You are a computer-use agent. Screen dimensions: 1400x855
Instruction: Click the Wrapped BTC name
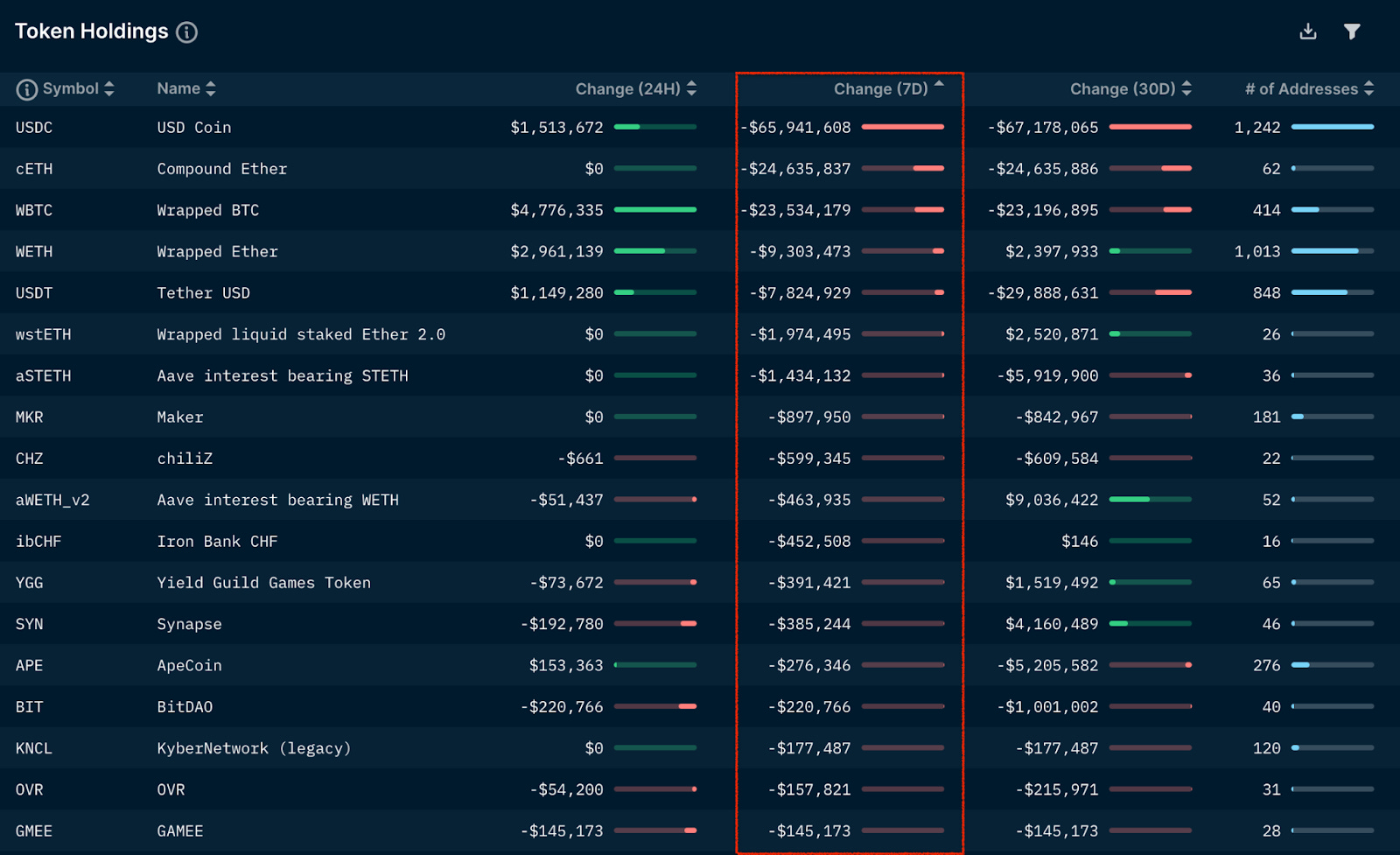coord(208,210)
